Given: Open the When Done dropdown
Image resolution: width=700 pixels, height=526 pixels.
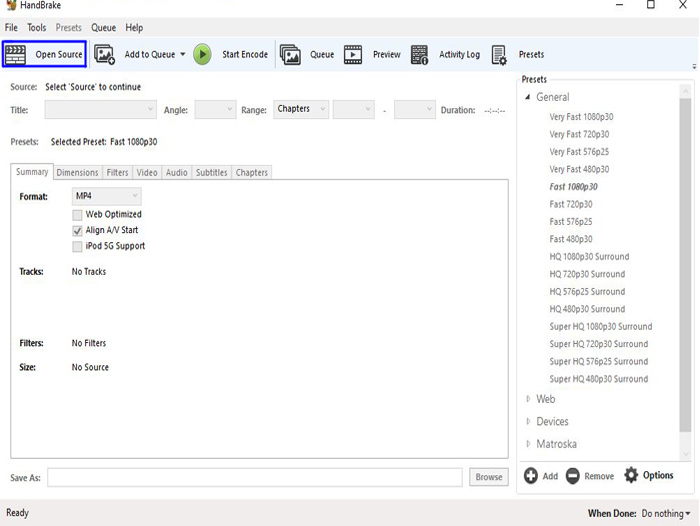Looking at the screenshot, I should [666, 513].
